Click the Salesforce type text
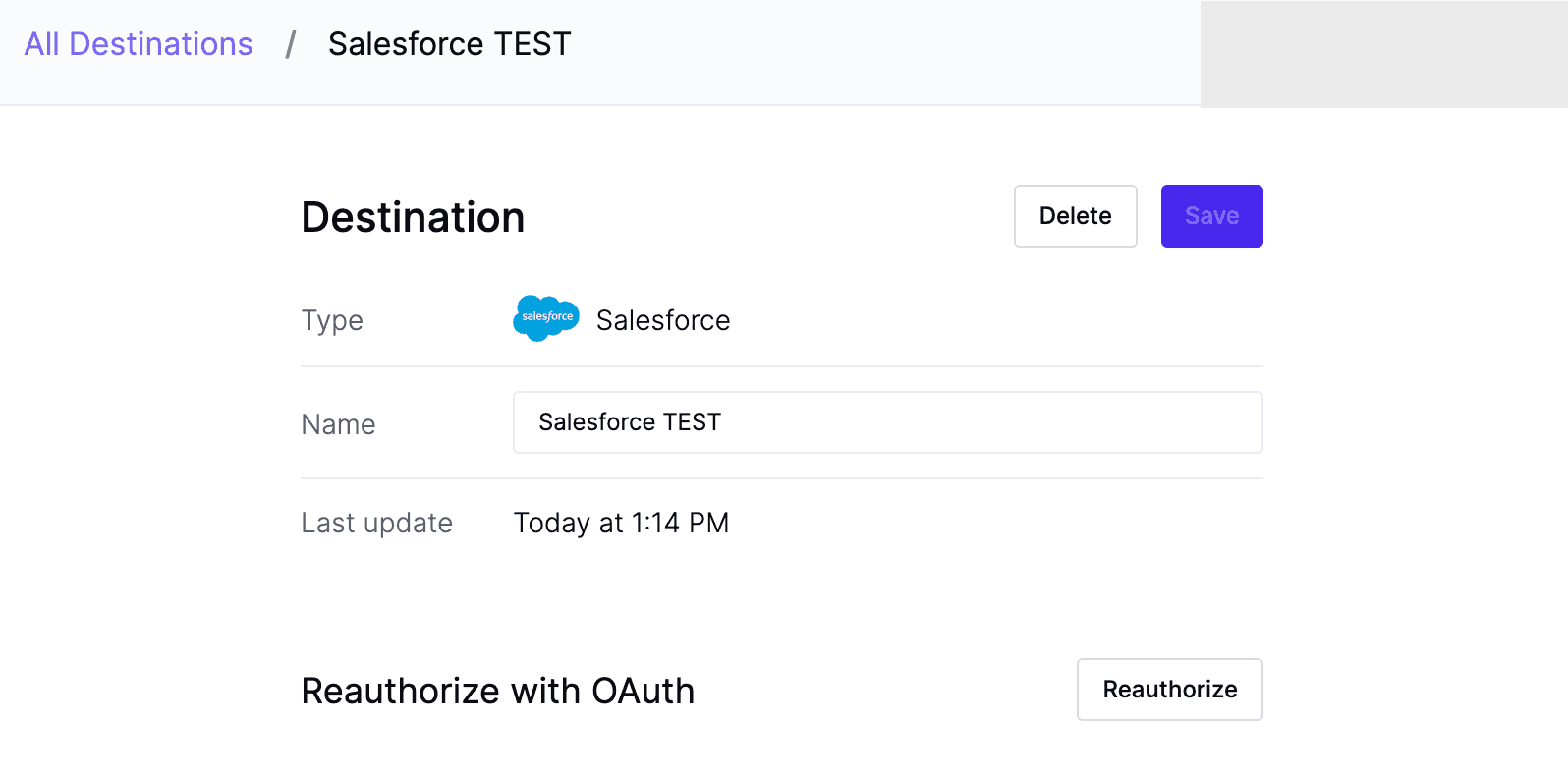This screenshot has height=780, width=1568. click(663, 320)
